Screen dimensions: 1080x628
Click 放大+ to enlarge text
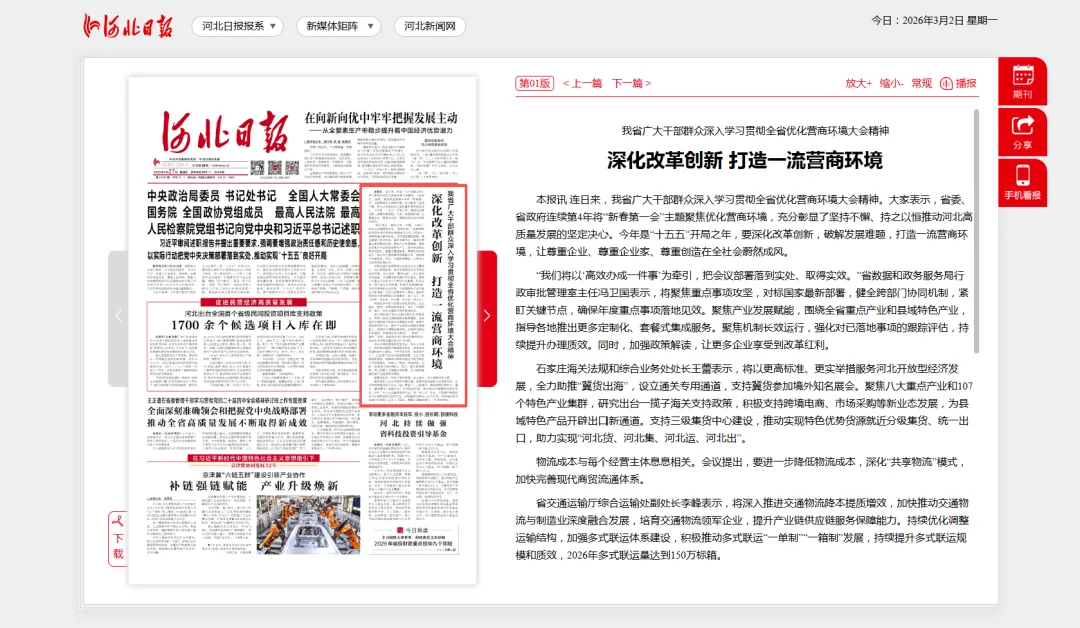pos(859,83)
